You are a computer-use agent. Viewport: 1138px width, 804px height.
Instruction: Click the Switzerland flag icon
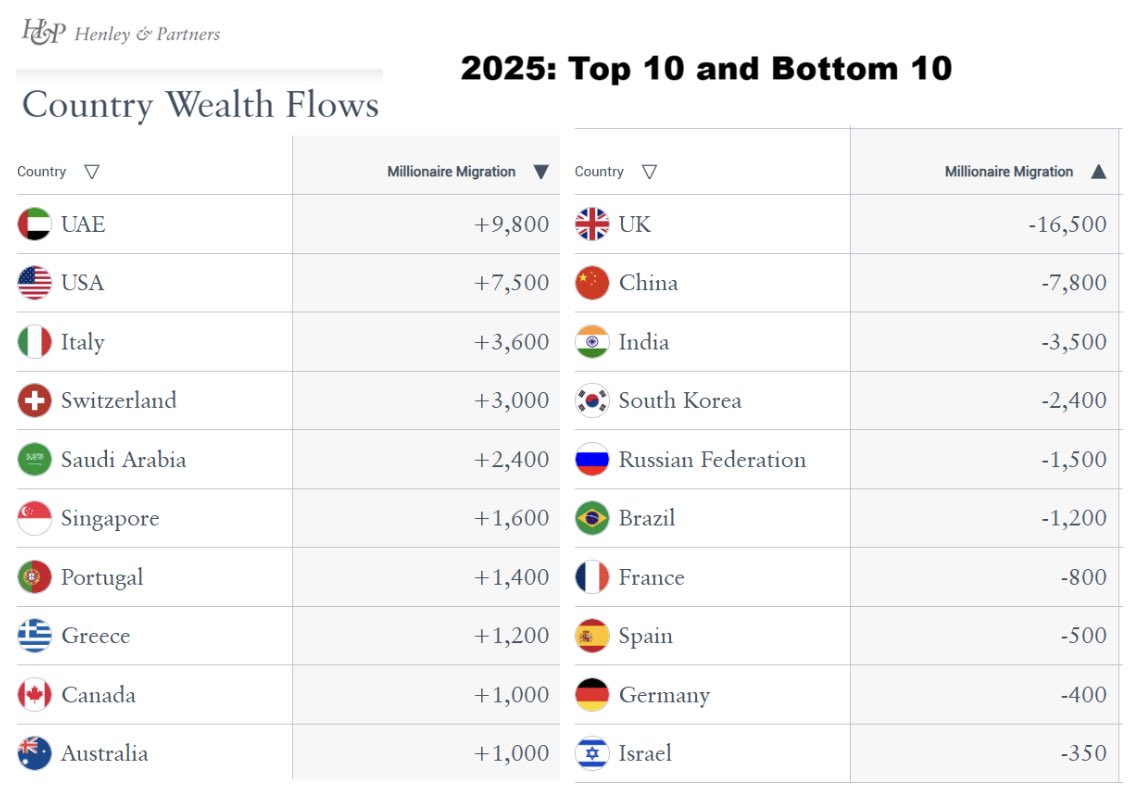pyautogui.click(x=34, y=401)
